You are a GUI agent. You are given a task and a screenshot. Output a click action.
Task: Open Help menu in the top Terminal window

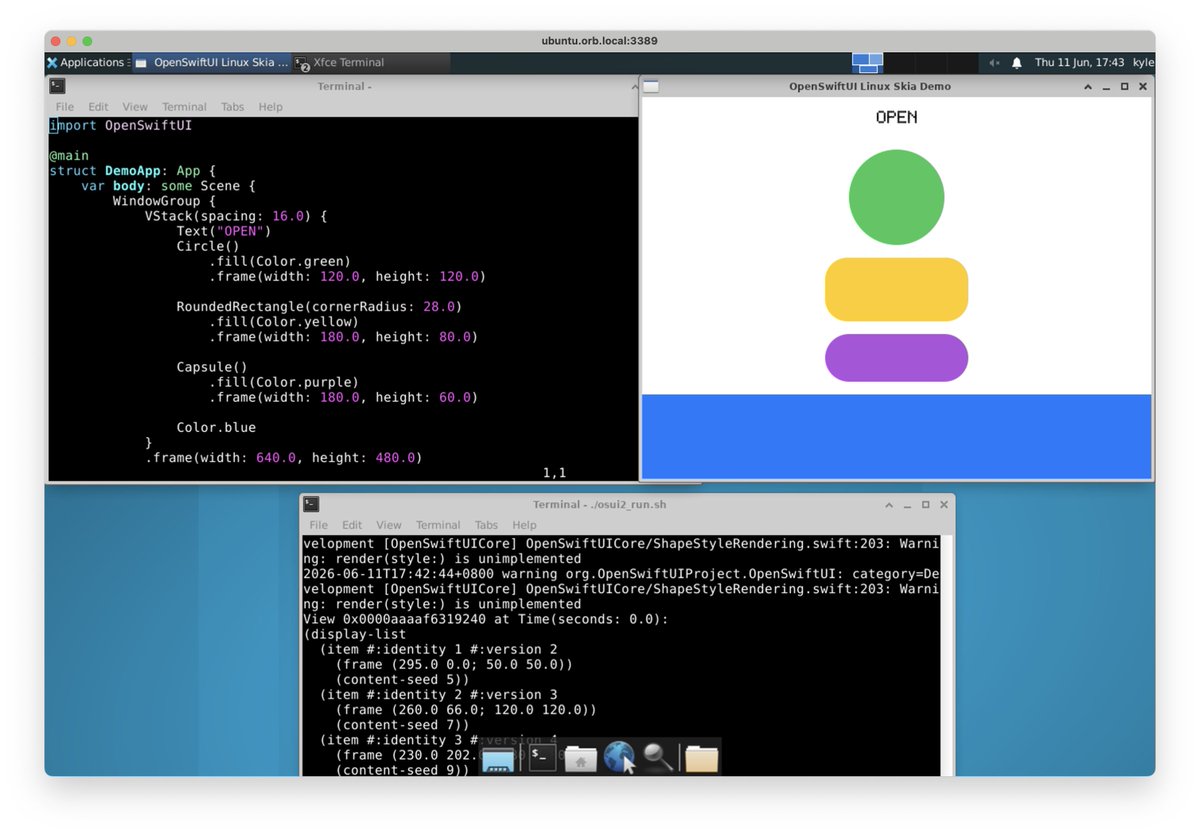[270, 107]
